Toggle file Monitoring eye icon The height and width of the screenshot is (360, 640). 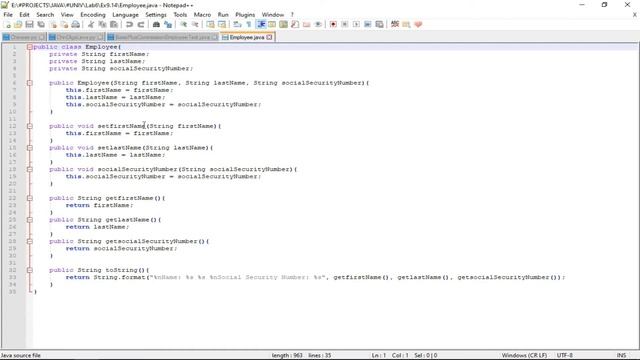tap(318, 24)
